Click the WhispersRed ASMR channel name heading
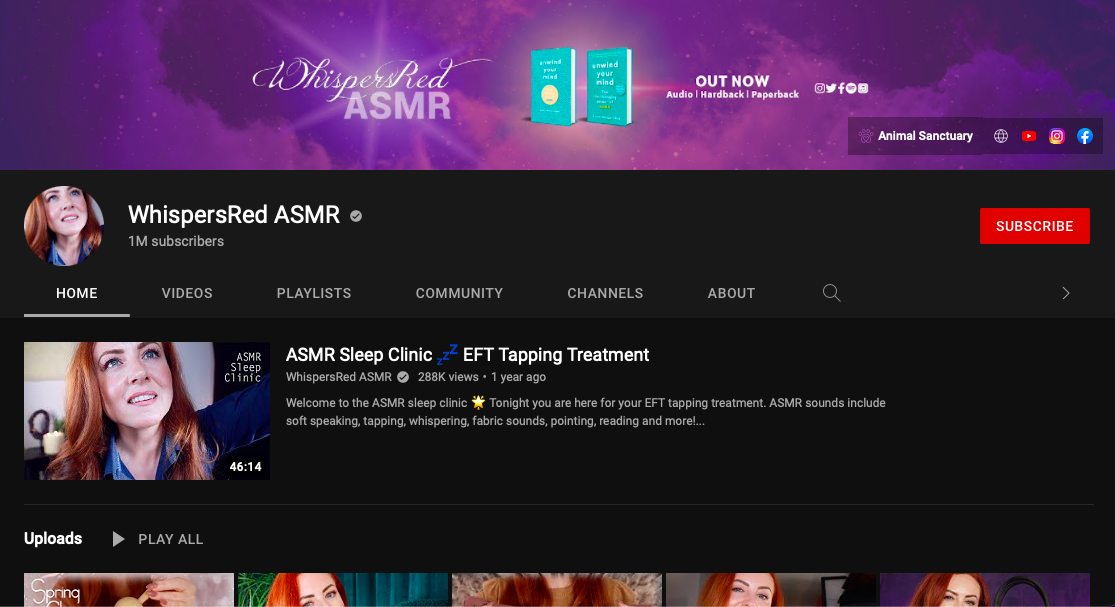Image resolution: width=1115 pixels, height=607 pixels. click(x=234, y=215)
